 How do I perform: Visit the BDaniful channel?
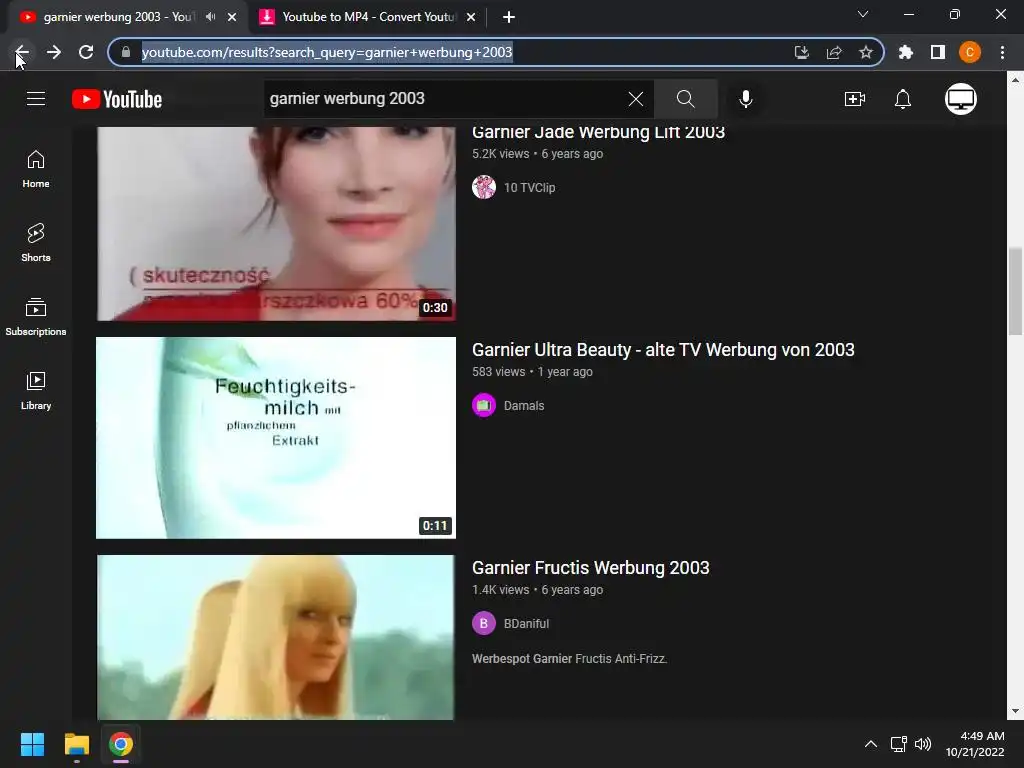[x=526, y=624]
